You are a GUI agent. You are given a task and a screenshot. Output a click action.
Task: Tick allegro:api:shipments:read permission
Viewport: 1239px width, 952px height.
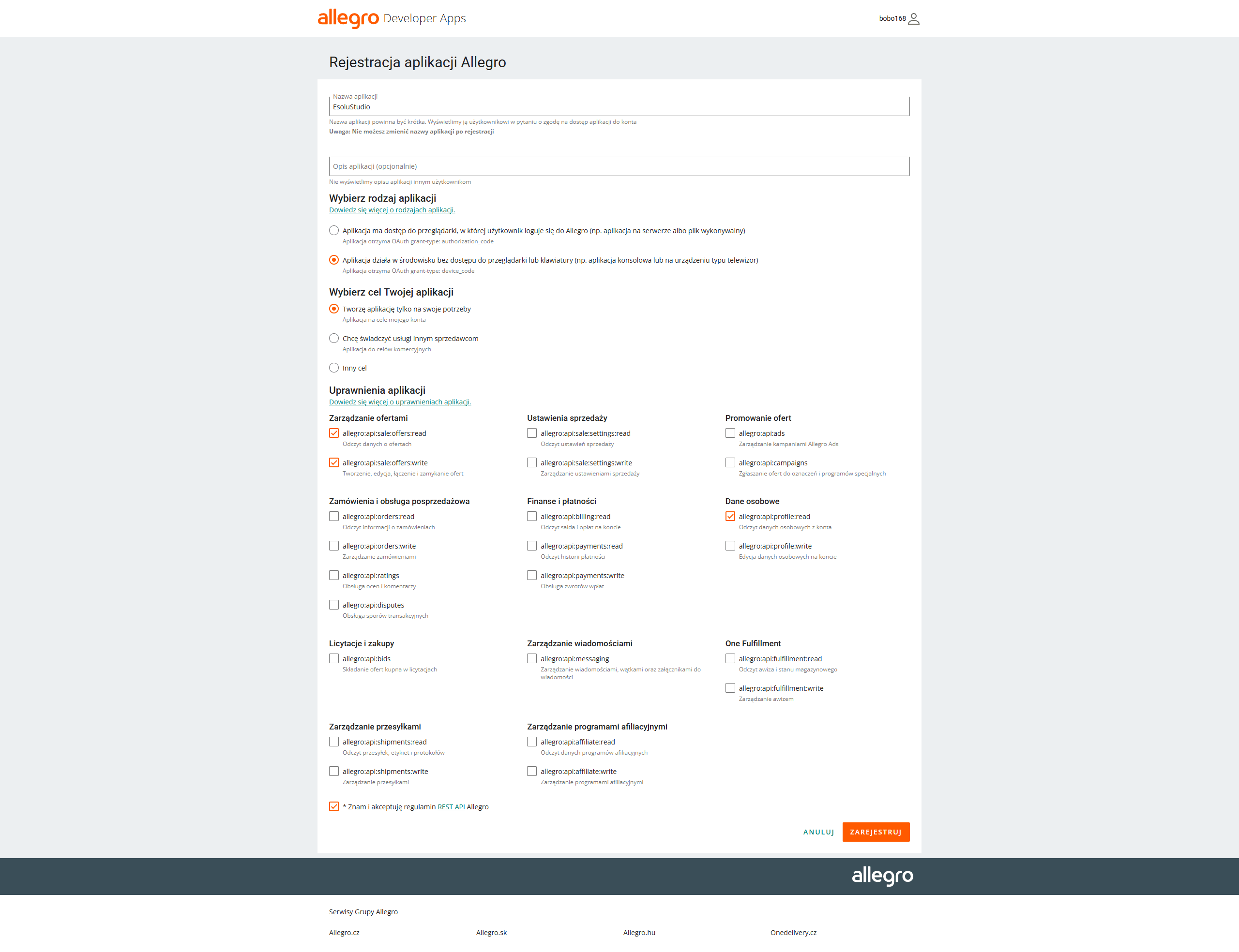334,742
